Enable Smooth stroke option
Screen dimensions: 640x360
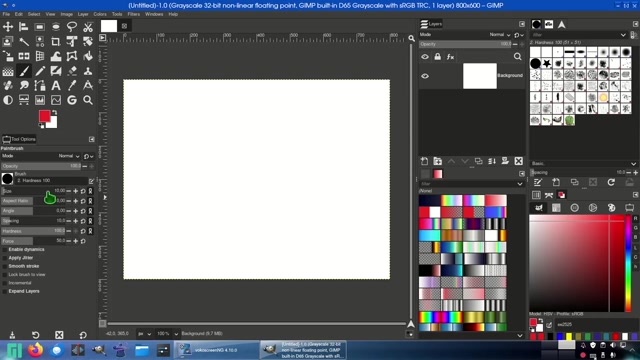(4, 266)
